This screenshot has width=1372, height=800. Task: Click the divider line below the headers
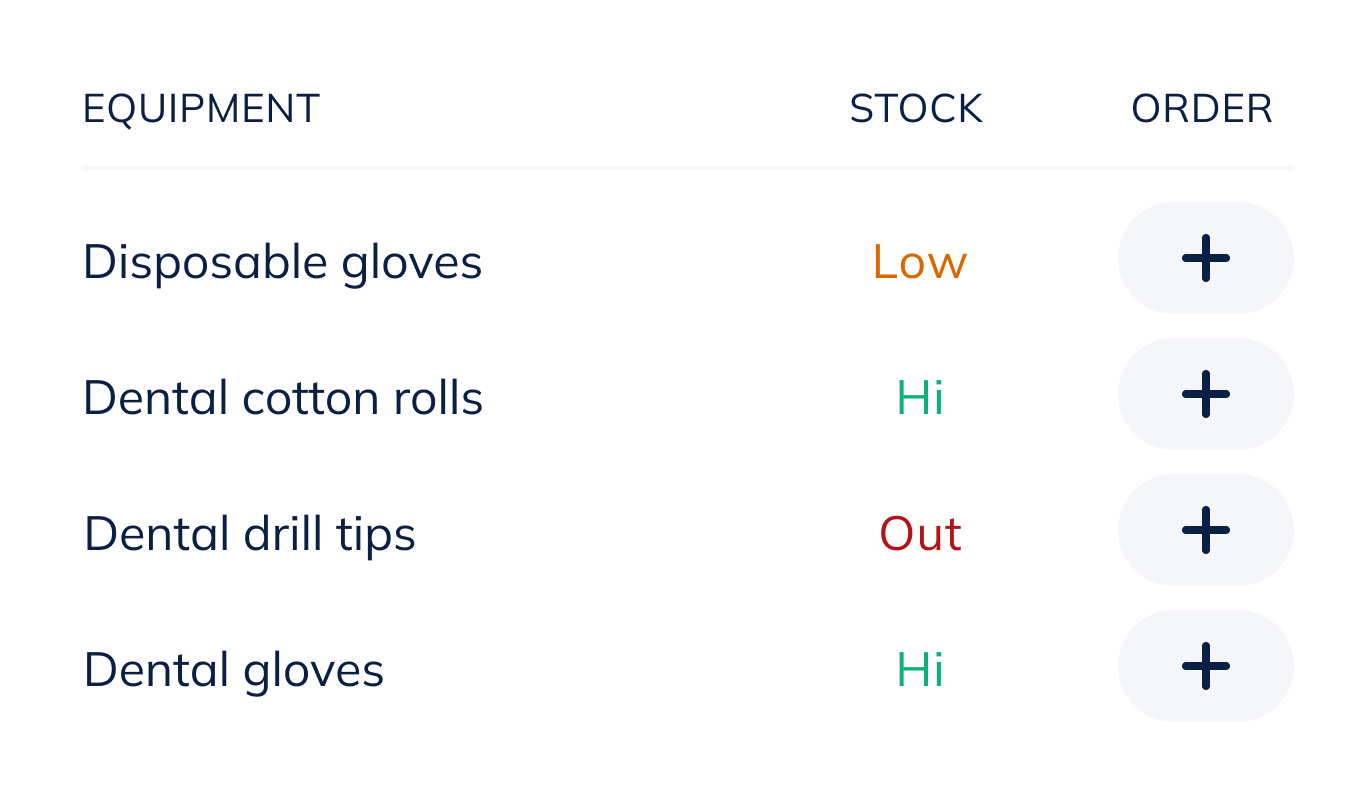[x=687, y=168]
